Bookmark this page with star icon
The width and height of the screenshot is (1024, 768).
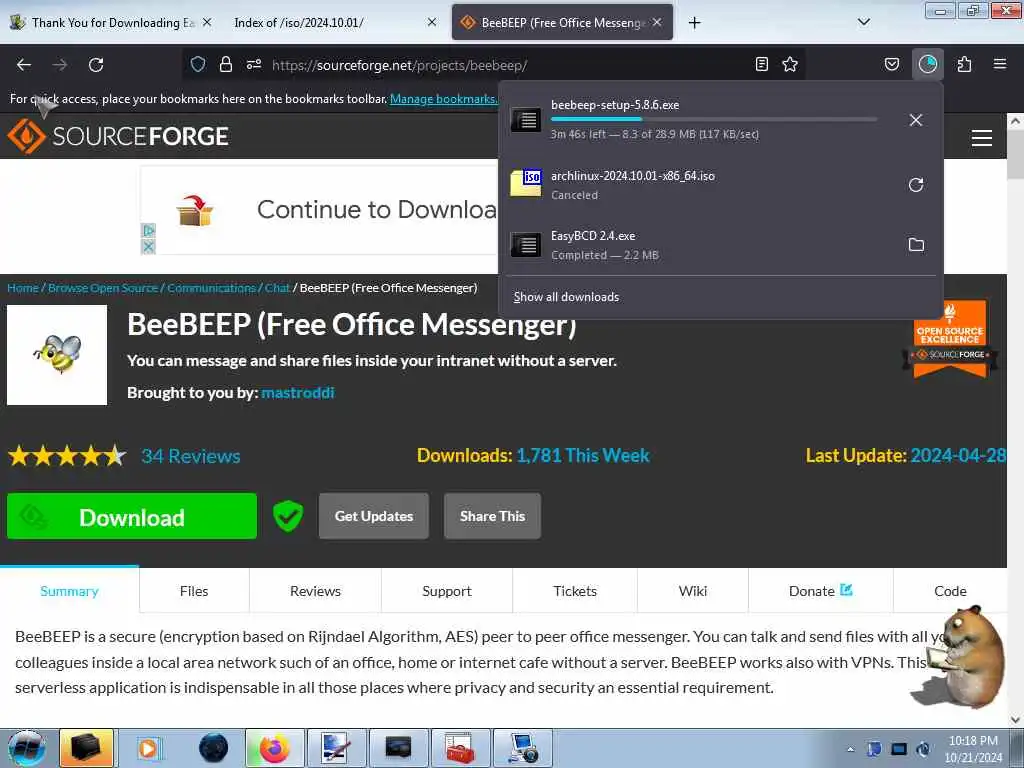790,64
